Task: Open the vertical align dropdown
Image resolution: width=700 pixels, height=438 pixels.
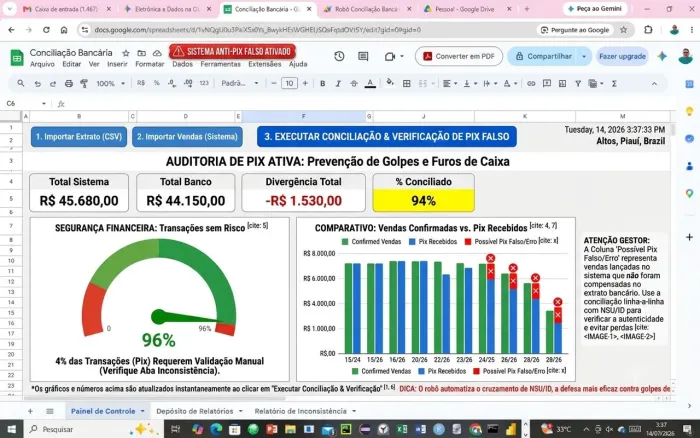Action: click(470, 83)
